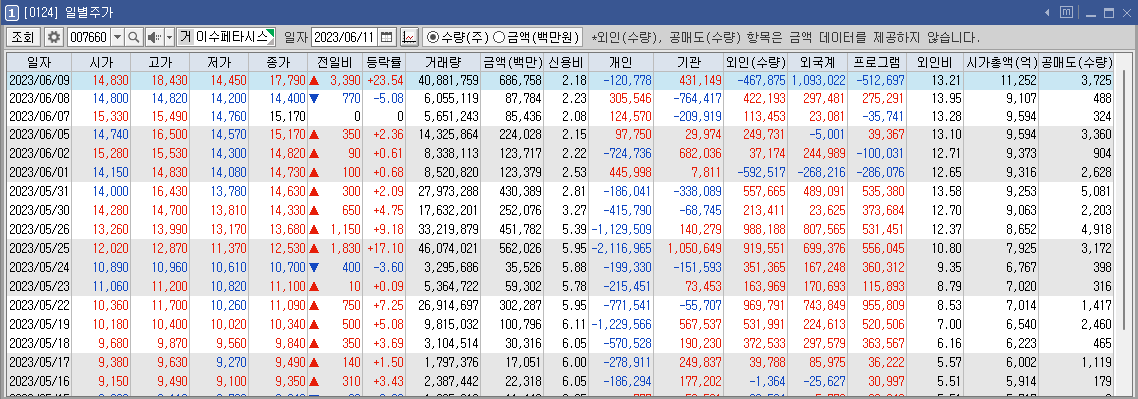Click the 기관 column header
The width and height of the screenshot is (1138, 399).
coord(689,62)
